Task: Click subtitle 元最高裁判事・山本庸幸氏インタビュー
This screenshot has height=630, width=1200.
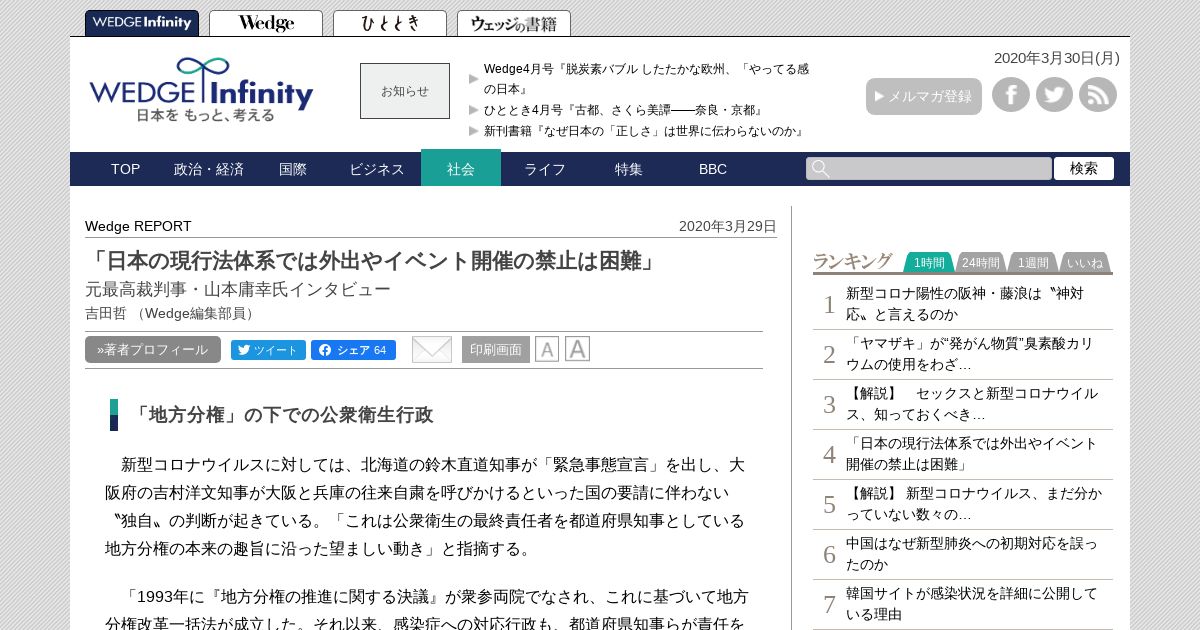Action: tap(238, 289)
